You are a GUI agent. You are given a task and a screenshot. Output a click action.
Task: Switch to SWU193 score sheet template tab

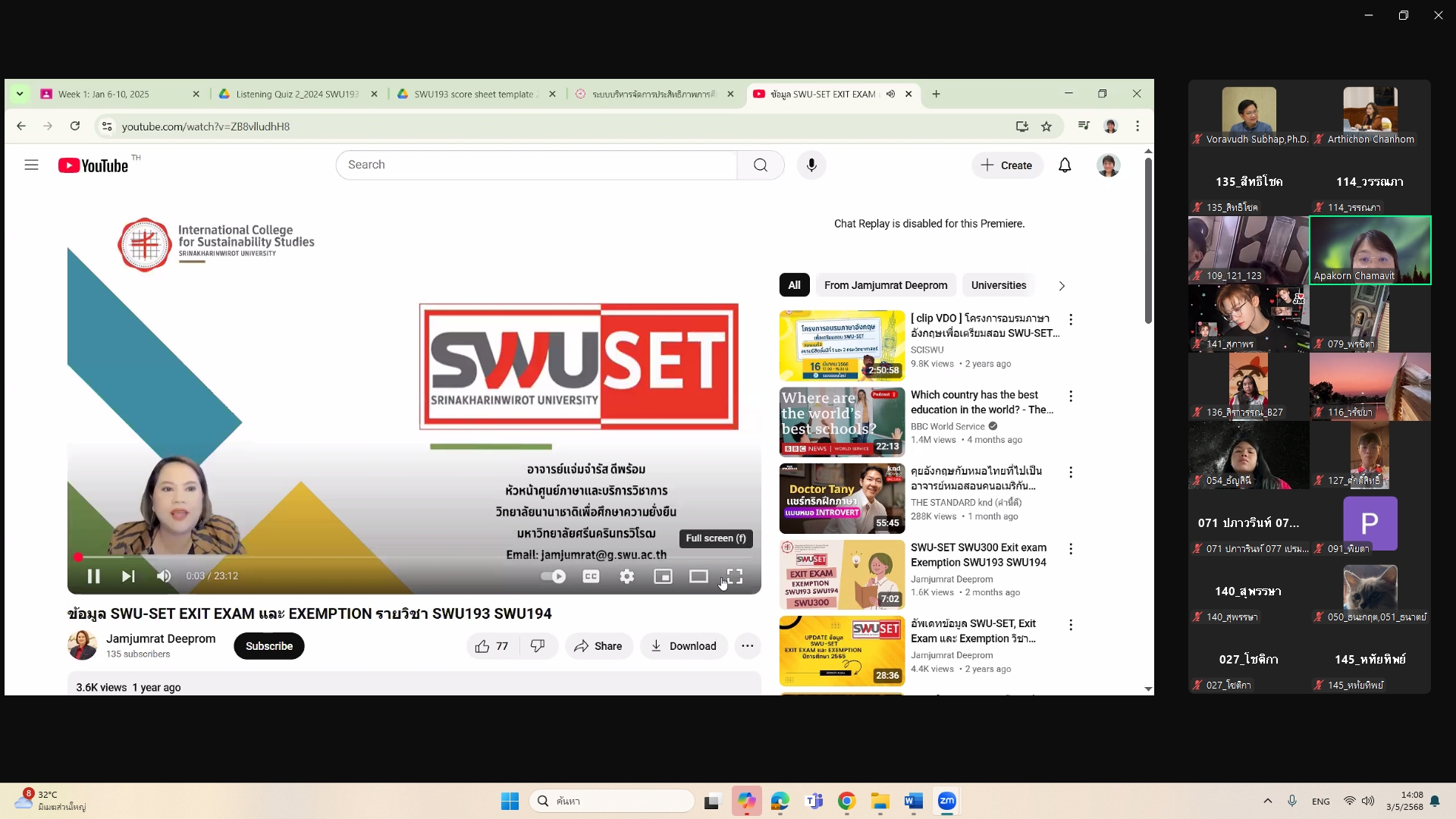[476, 94]
